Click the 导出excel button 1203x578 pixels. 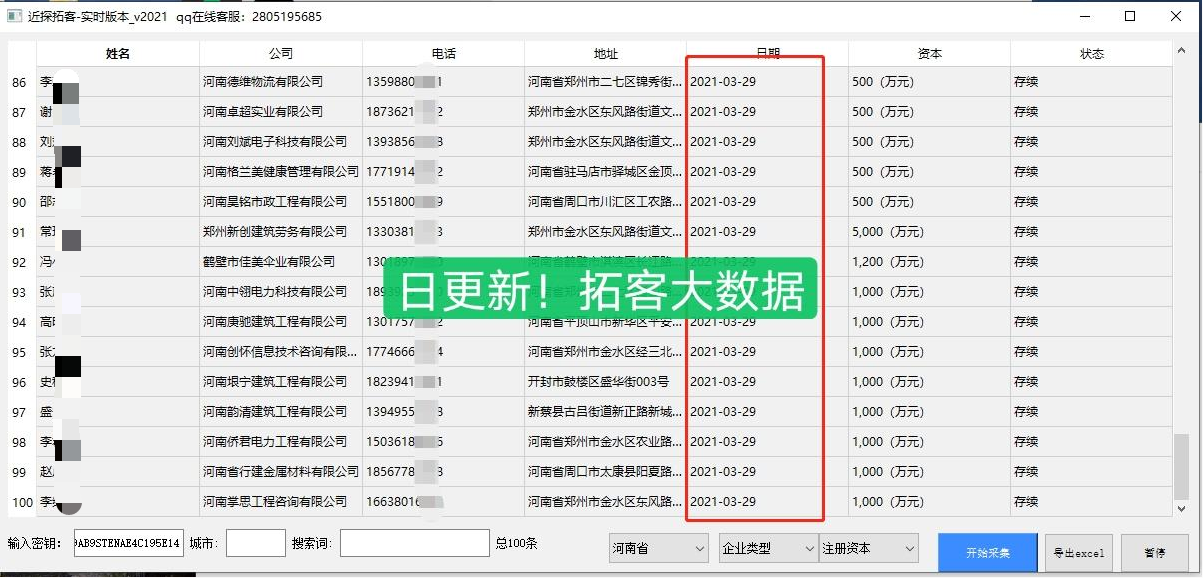(x=1078, y=553)
